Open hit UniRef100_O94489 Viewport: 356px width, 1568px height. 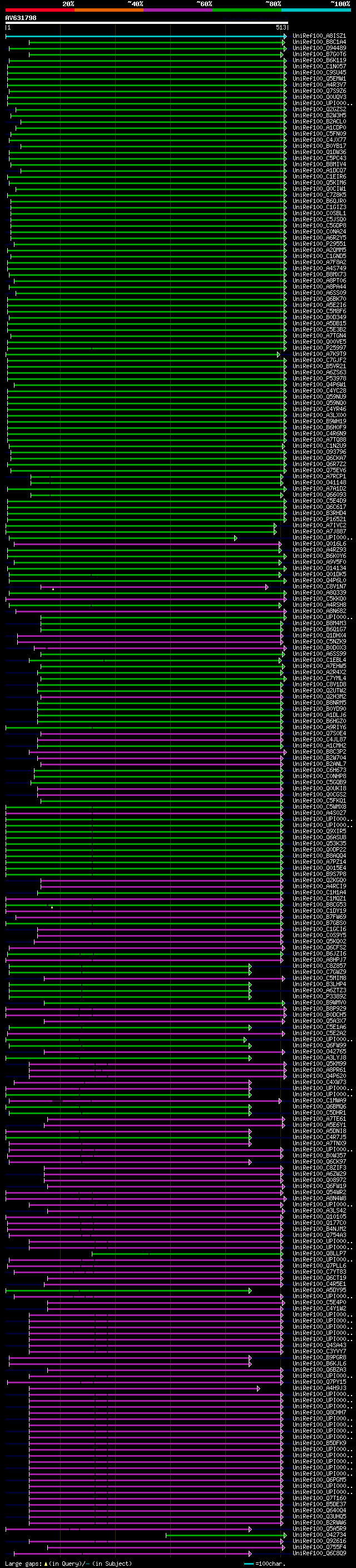pos(319,49)
